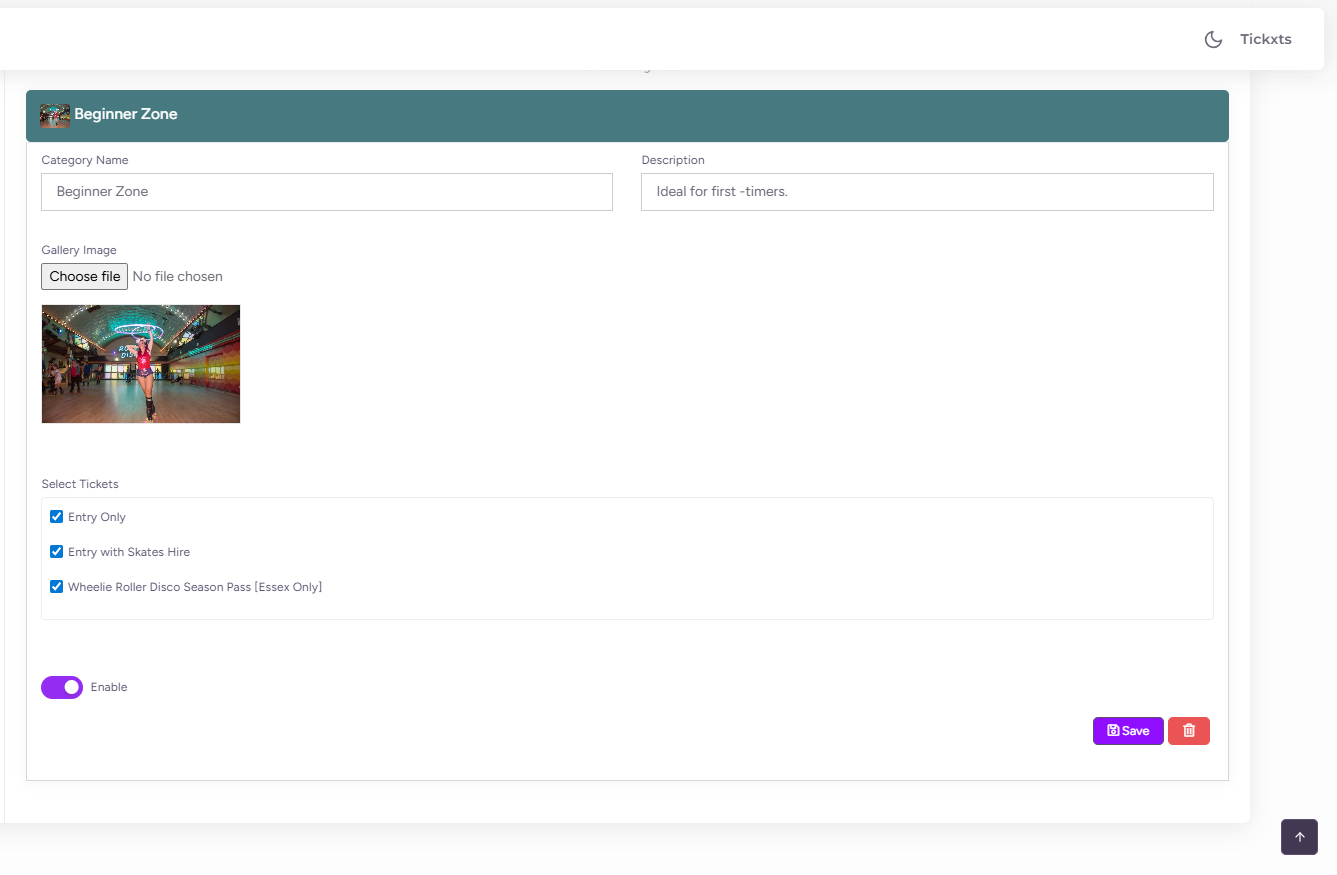Click the 'Entry with Skates Hire' label
Screen dimensions: 1337x875
[129, 552]
